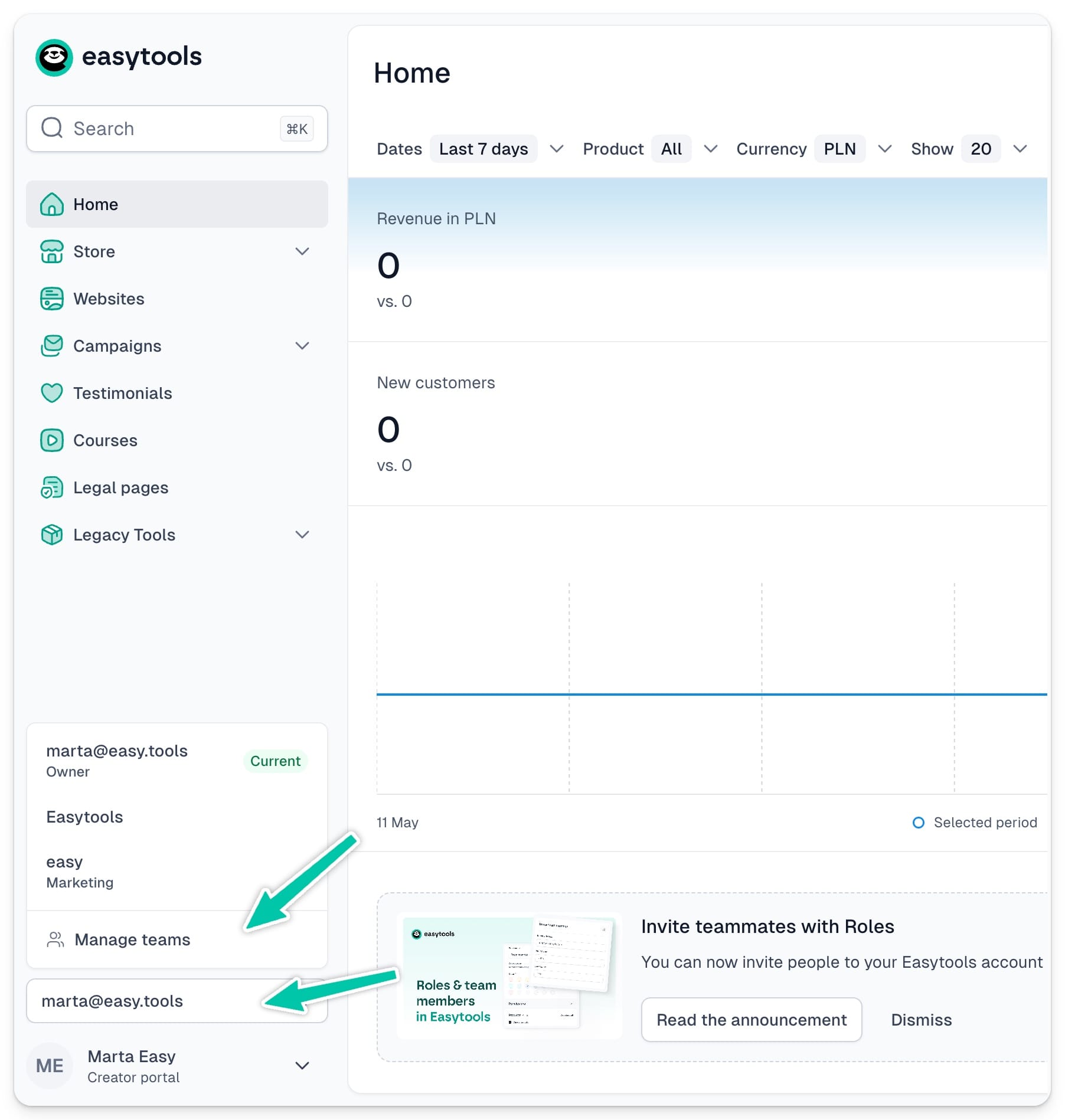1065x1120 pixels.
Task: Open the Testimonials menu item
Action: click(177, 393)
